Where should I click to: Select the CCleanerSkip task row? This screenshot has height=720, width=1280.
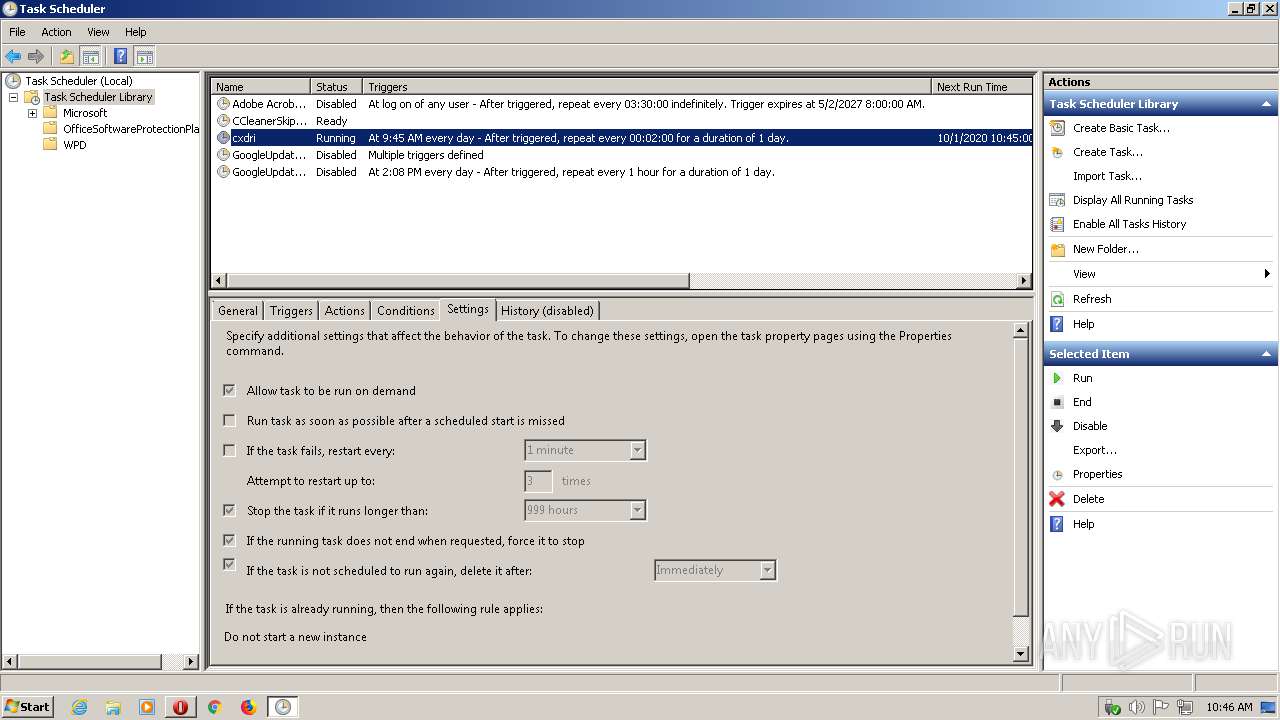621,121
